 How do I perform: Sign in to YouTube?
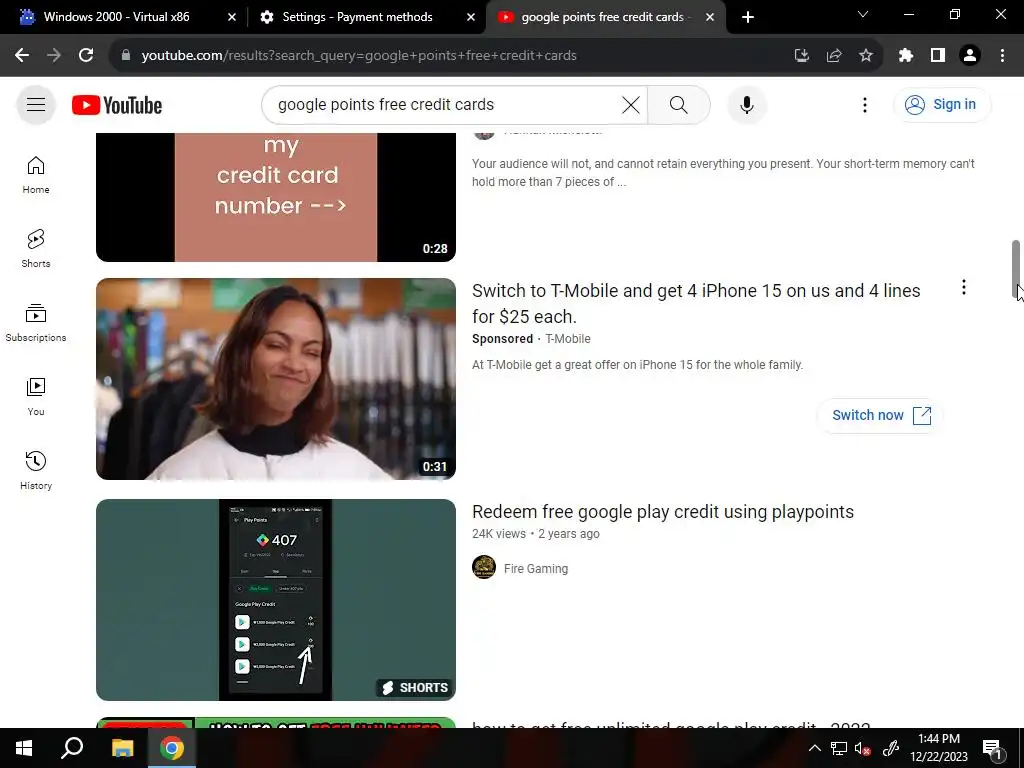941,104
